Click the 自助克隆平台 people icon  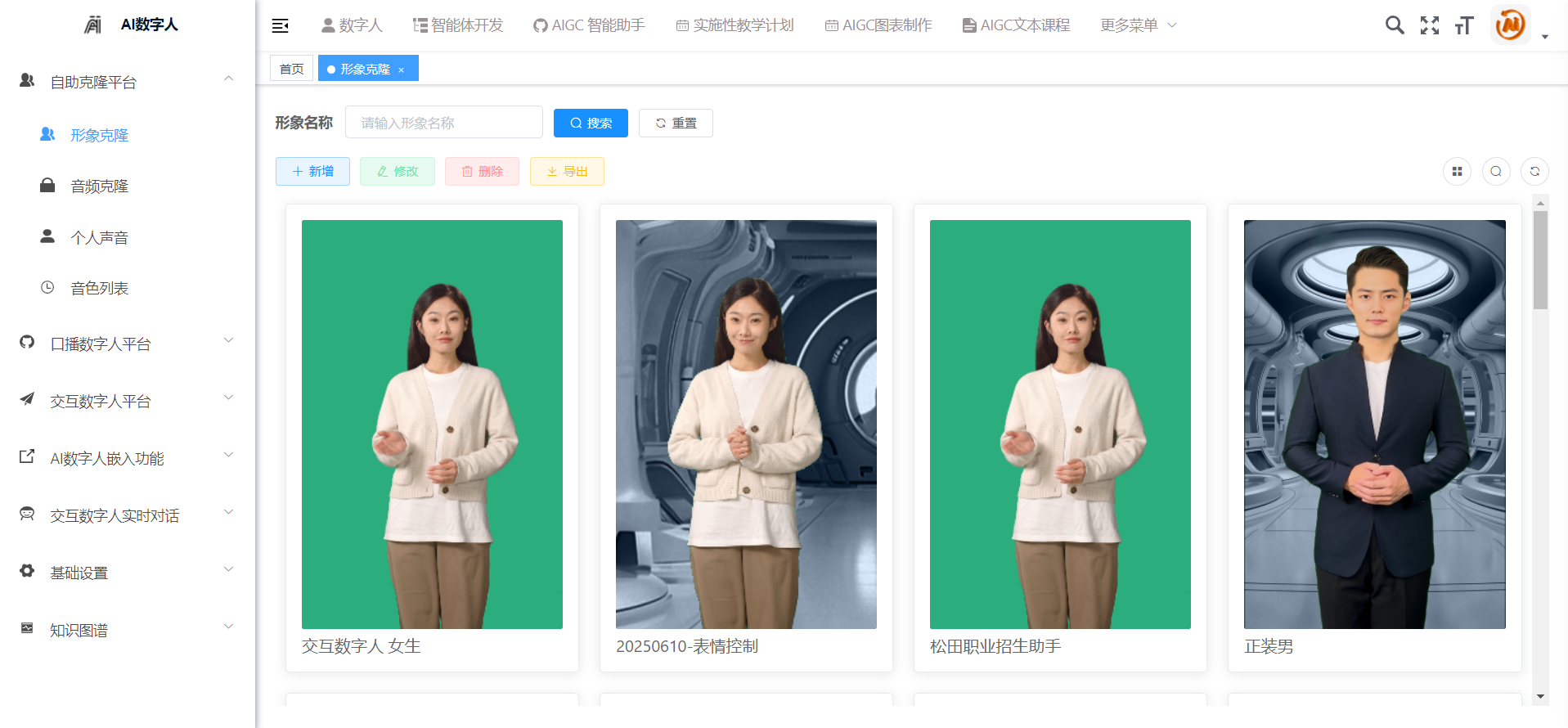(27, 79)
